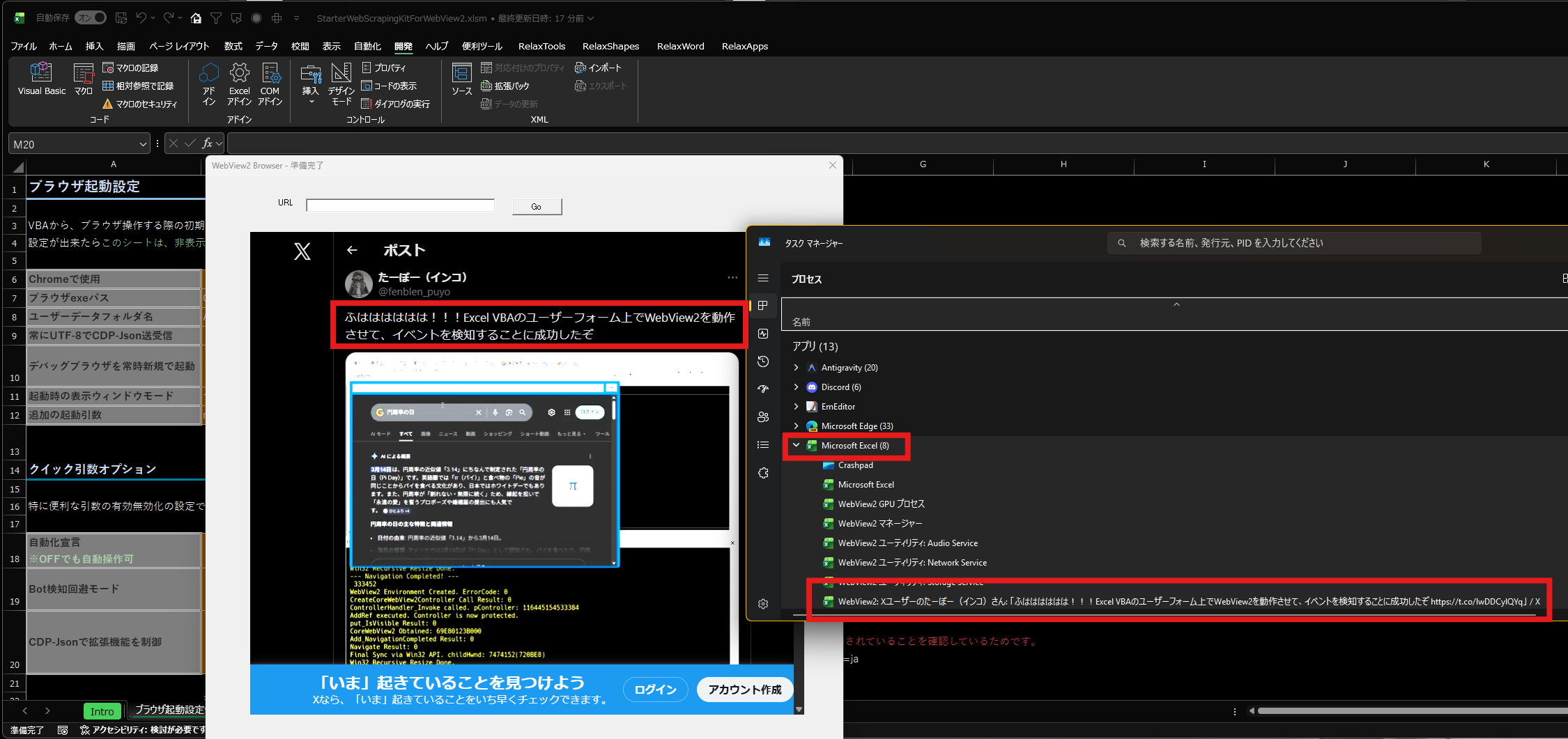Click the filter funnel icon in quick access toolbar
Screen dimensions: 1568x739
tap(216, 17)
